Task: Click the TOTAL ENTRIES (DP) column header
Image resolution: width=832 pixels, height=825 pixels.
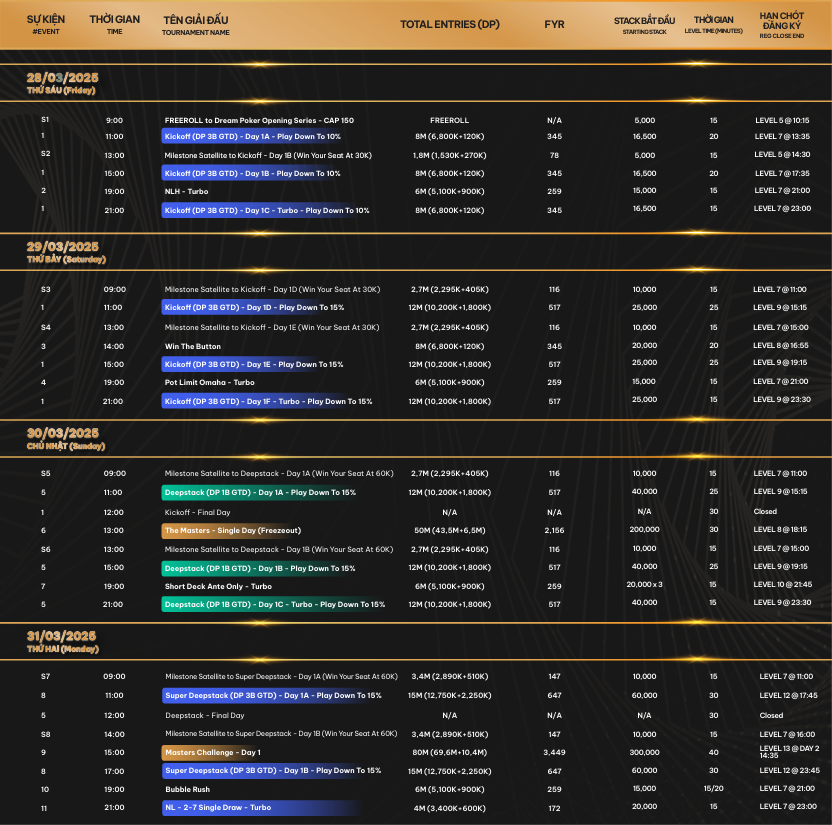Action: coord(449,24)
